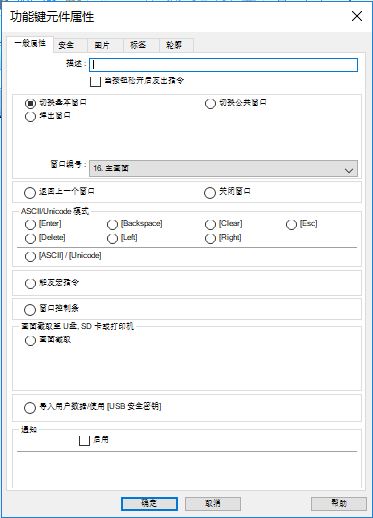
Task: Switch to the 标签 tab
Action: click(x=141, y=45)
